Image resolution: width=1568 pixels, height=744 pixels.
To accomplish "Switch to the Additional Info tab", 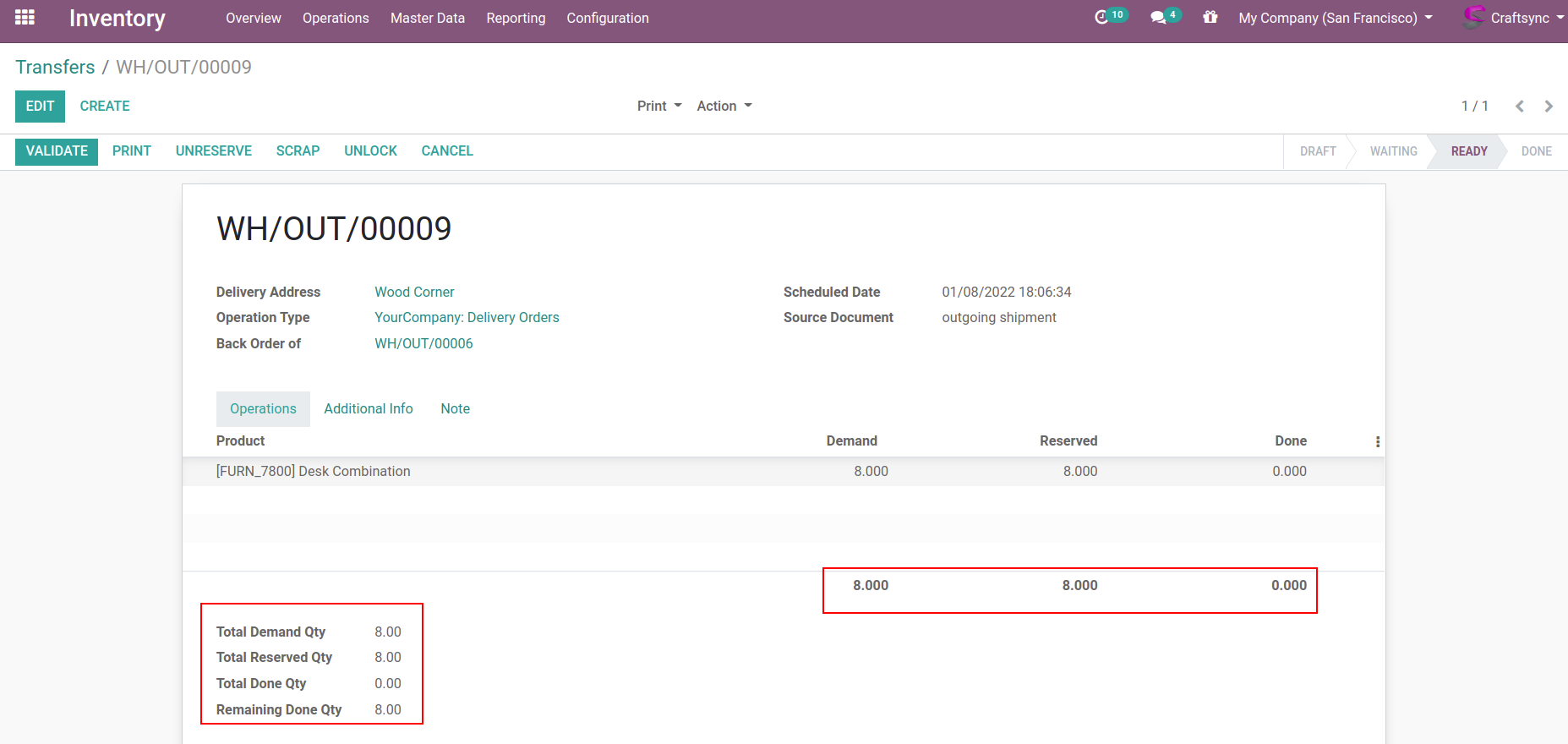I will 369,409.
